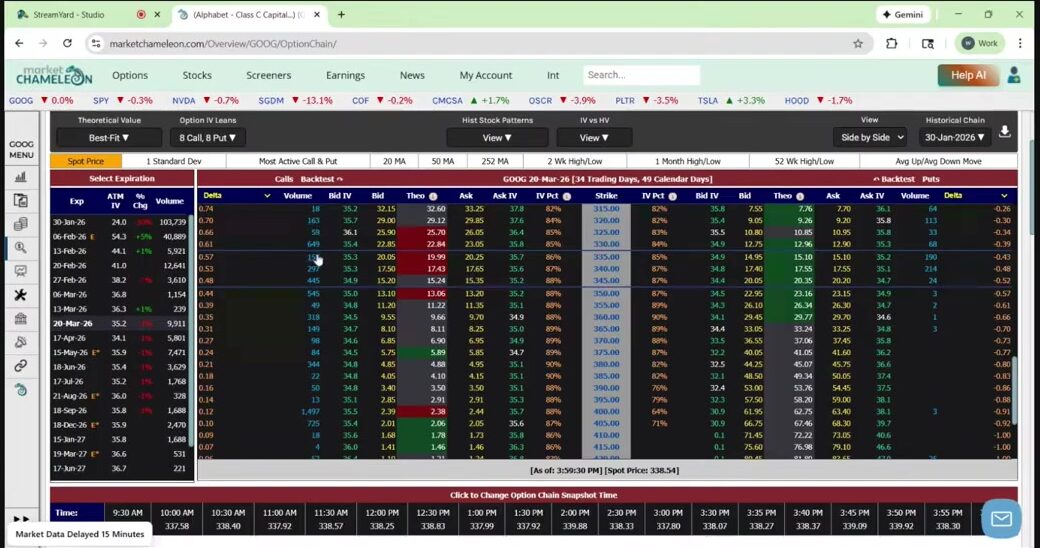Click the NVDA ticker link
This screenshot has width=1040, height=548.
pyautogui.click(x=184, y=100)
